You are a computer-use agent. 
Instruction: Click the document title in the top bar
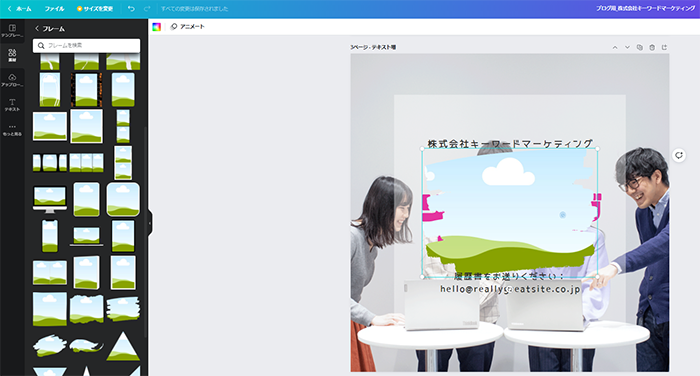(645, 8)
